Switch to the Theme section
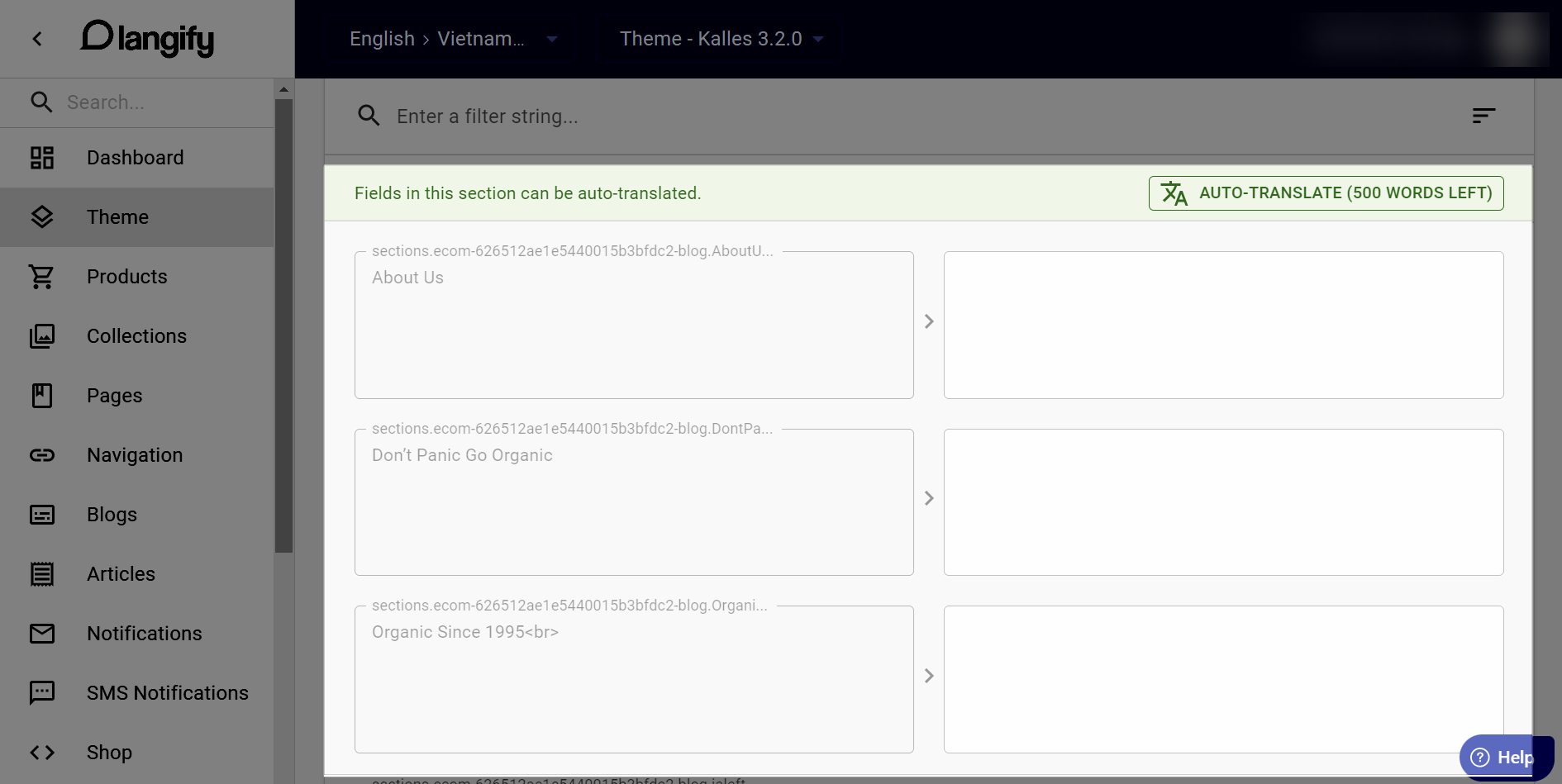Viewport: 1562px width, 784px height. click(x=117, y=216)
